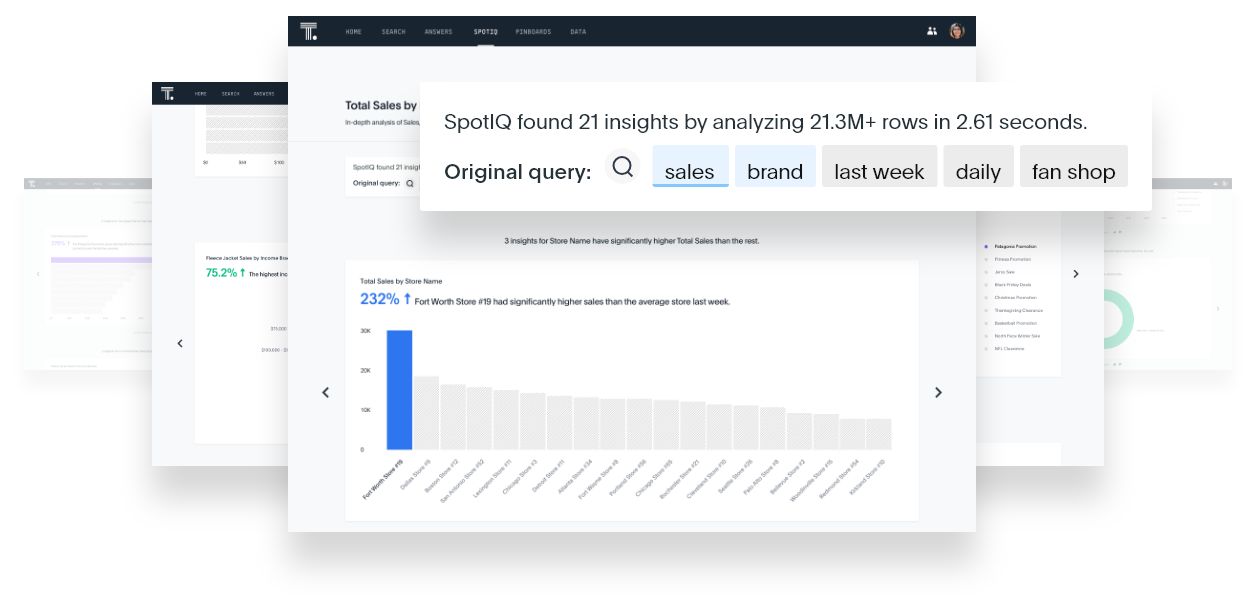Click the blue Fort Worth Store #19 bar

point(399,390)
